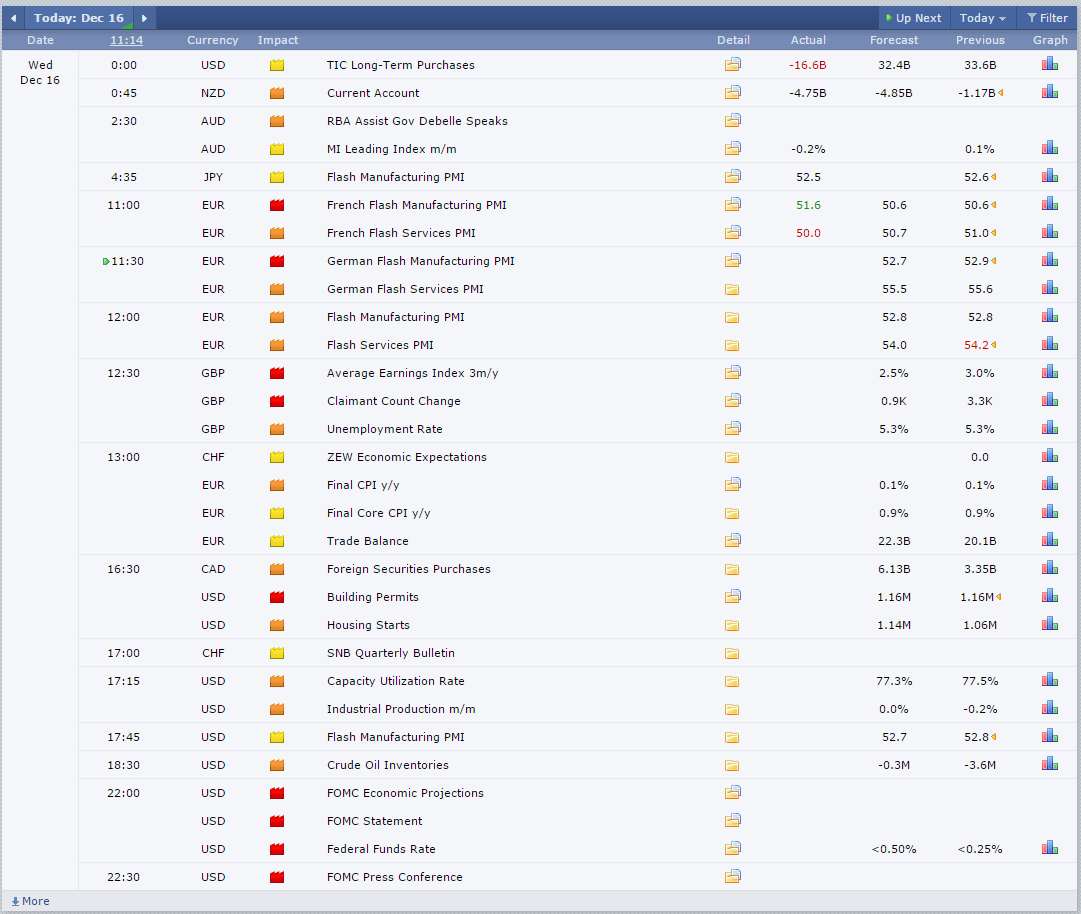Click French Services actual 50.0
Image resolution: width=1081 pixels, height=914 pixels.
tap(808, 233)
